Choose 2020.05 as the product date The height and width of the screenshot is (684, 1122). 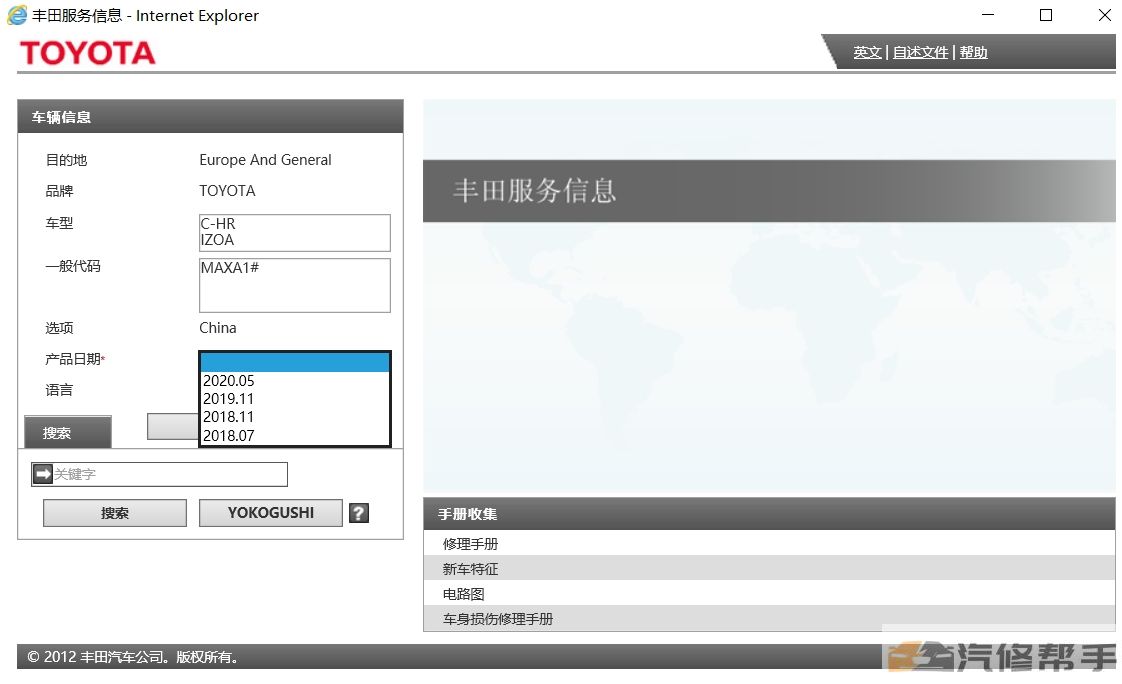pyautogui.click(x=295, y=381)
